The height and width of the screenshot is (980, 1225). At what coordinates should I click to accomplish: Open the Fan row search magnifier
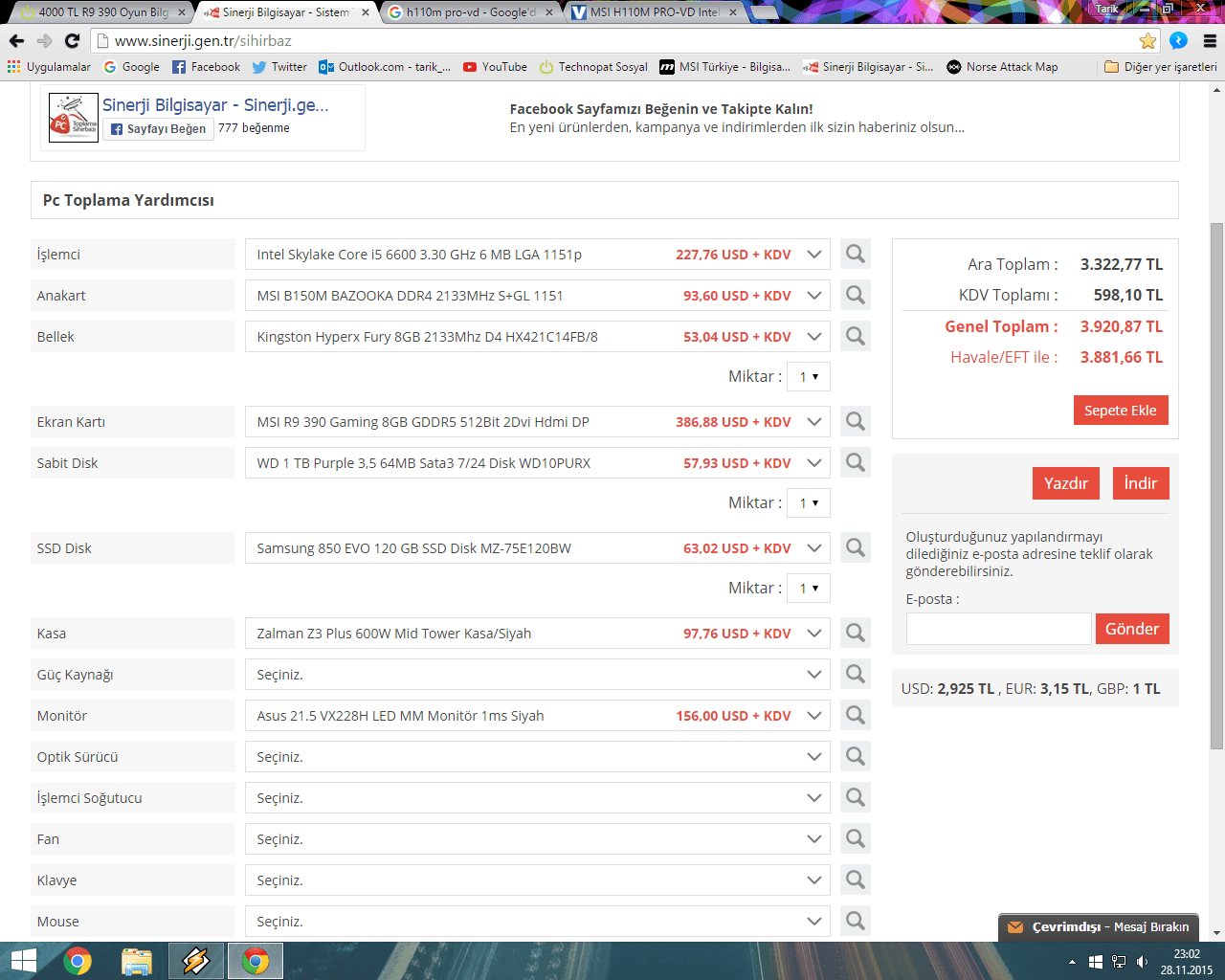856,838
